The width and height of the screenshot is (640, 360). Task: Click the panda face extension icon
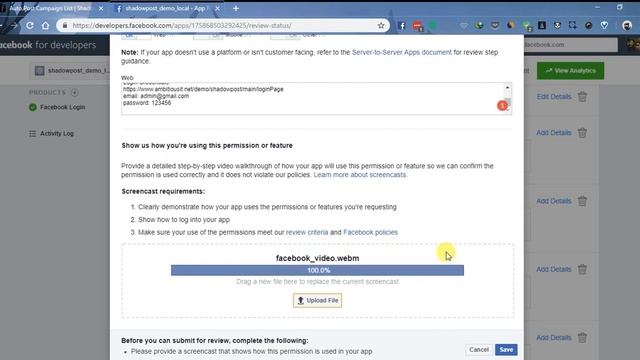(557, 25)
